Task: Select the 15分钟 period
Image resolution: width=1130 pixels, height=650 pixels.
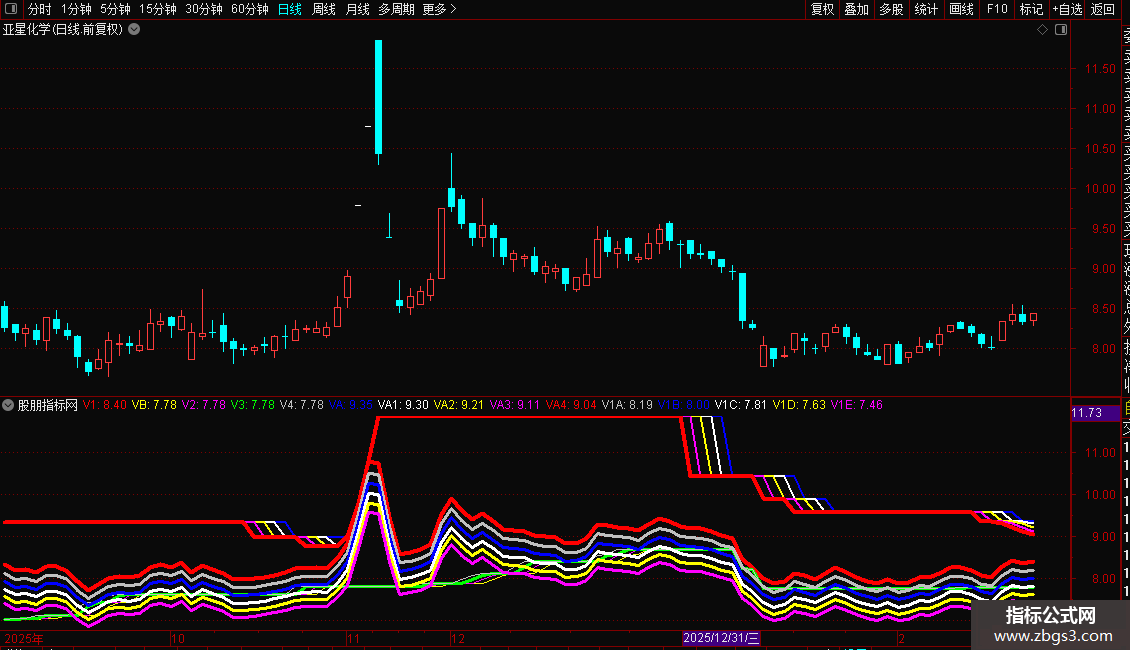Action: tap(158, 9)
